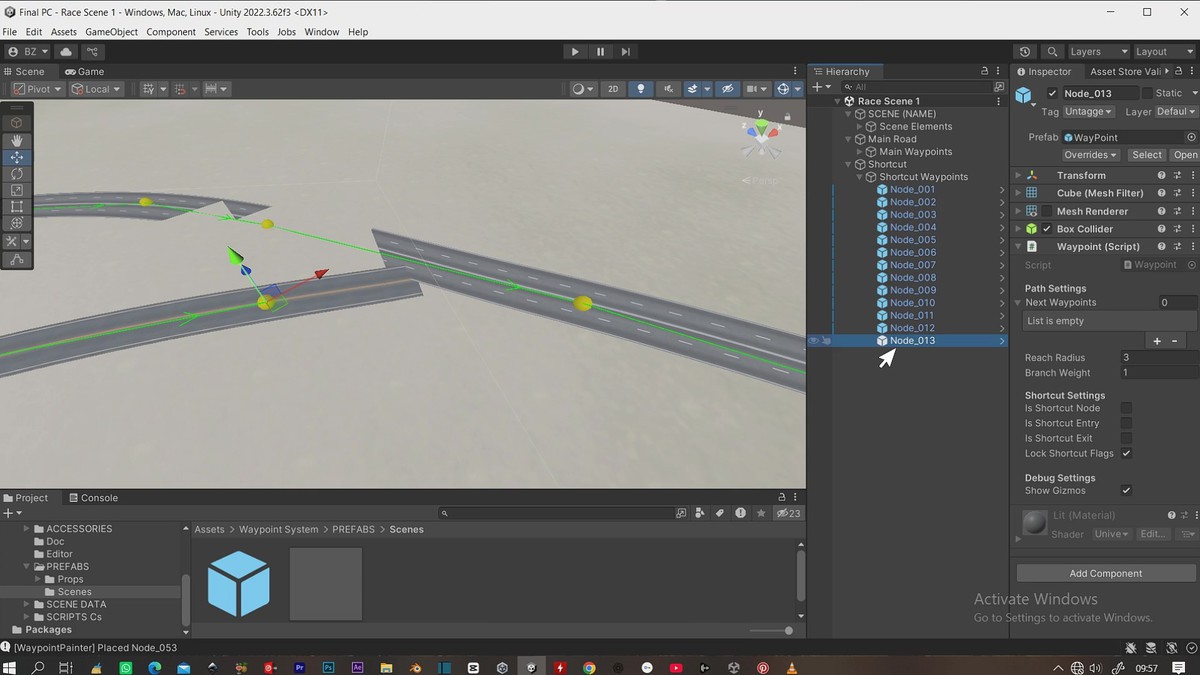The width and height of the screenshot is (1200, 675).
Task: Toggle Node_013 active checkbox in Inspector
Action: tap(1052, 93)
